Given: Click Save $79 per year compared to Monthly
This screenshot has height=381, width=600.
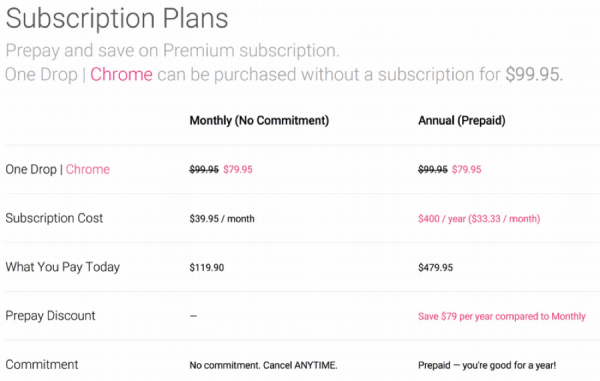Looking at the screenshot, I should tap(502, 316).
